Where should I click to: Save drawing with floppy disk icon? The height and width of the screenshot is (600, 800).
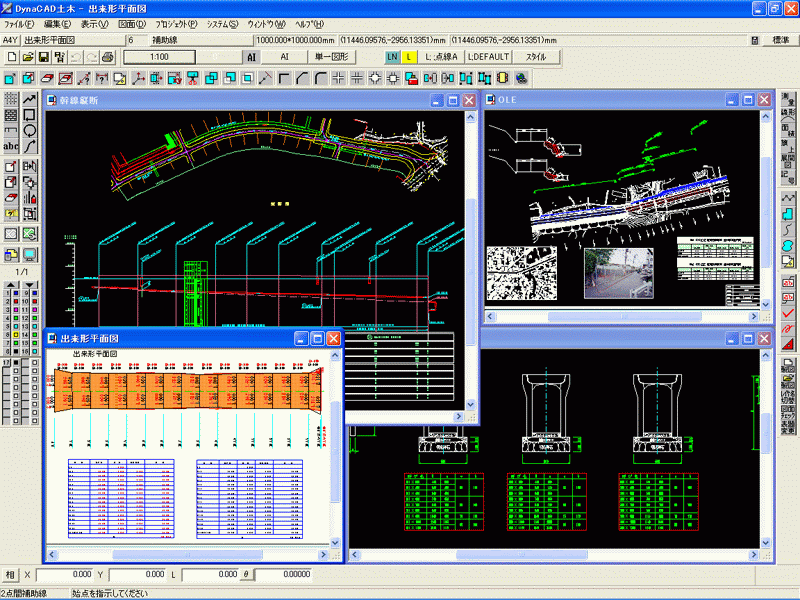point(44,57)
